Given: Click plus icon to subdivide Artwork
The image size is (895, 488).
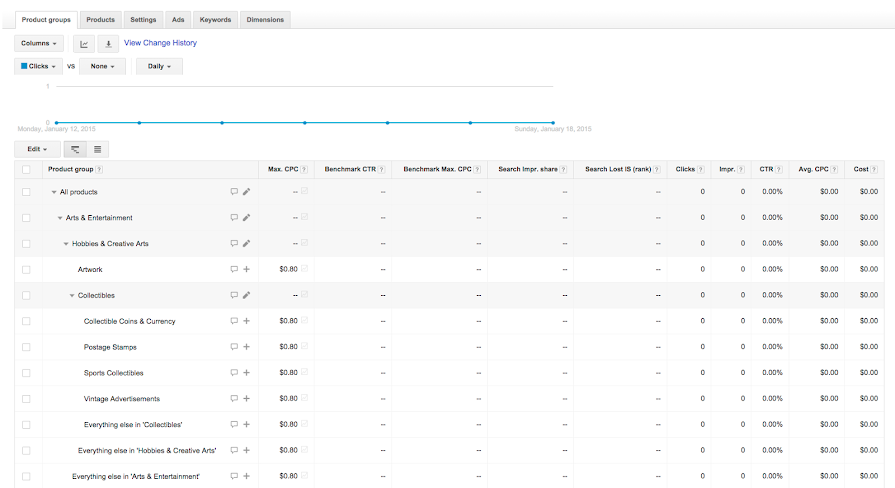Looking at the screenshot, I should (246, 269).
